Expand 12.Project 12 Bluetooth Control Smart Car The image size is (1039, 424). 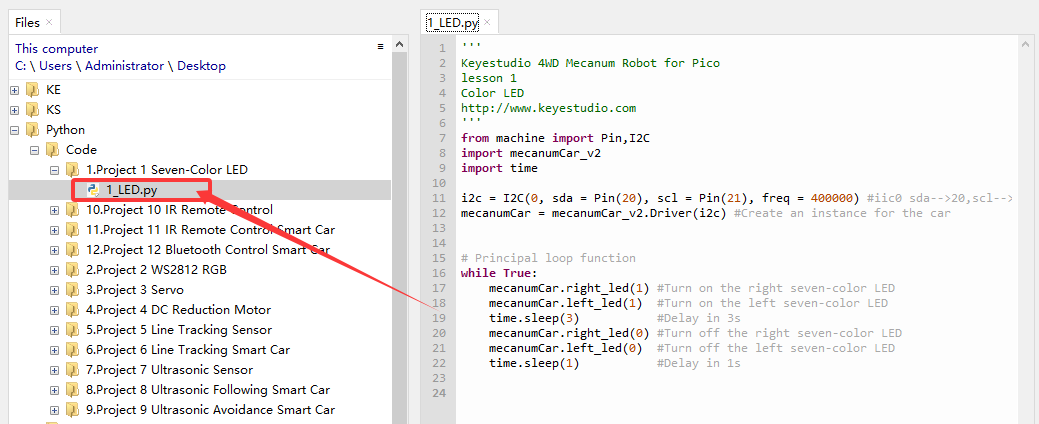(54, 250)
